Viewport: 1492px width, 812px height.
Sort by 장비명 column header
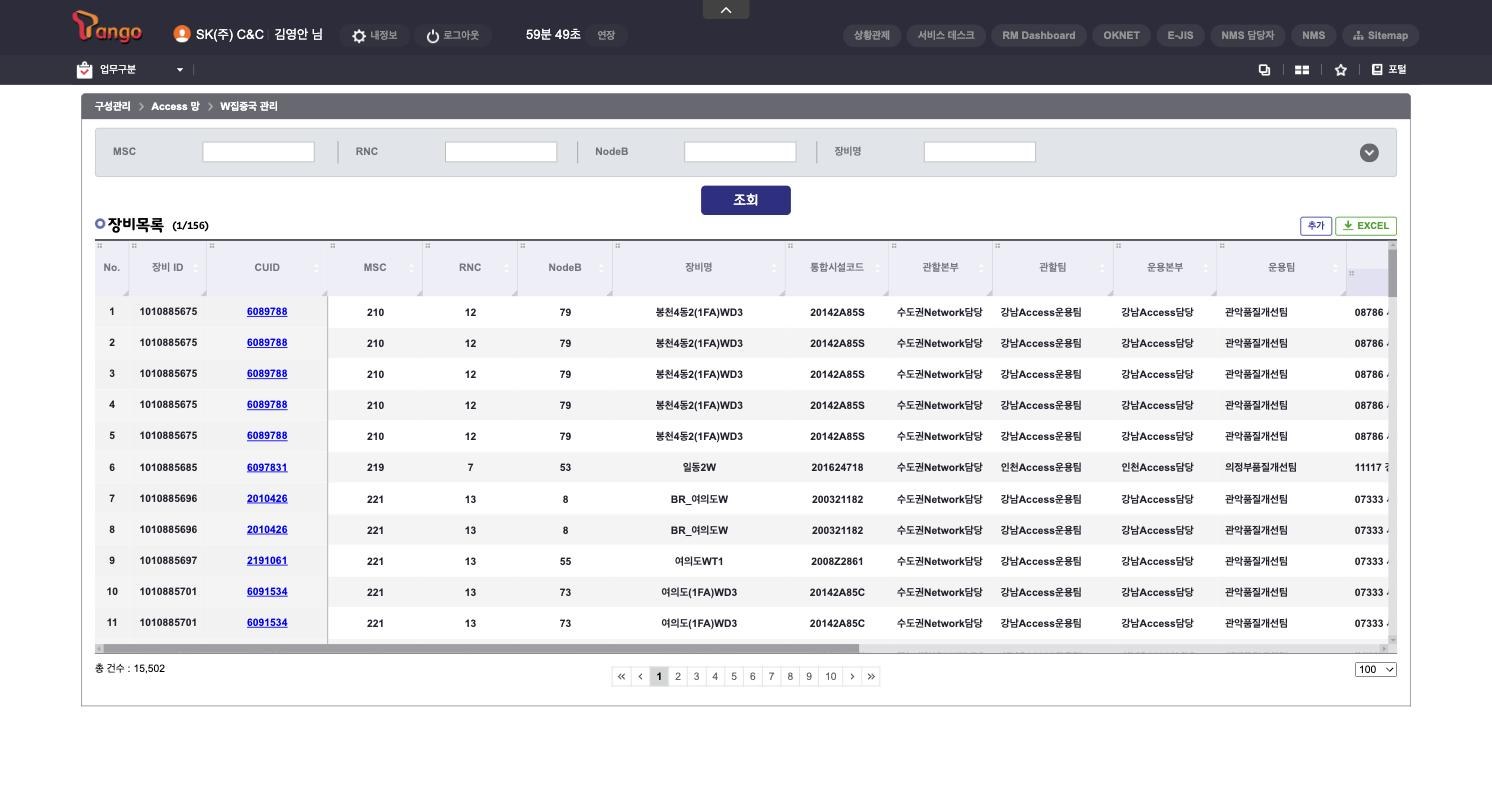699,268
